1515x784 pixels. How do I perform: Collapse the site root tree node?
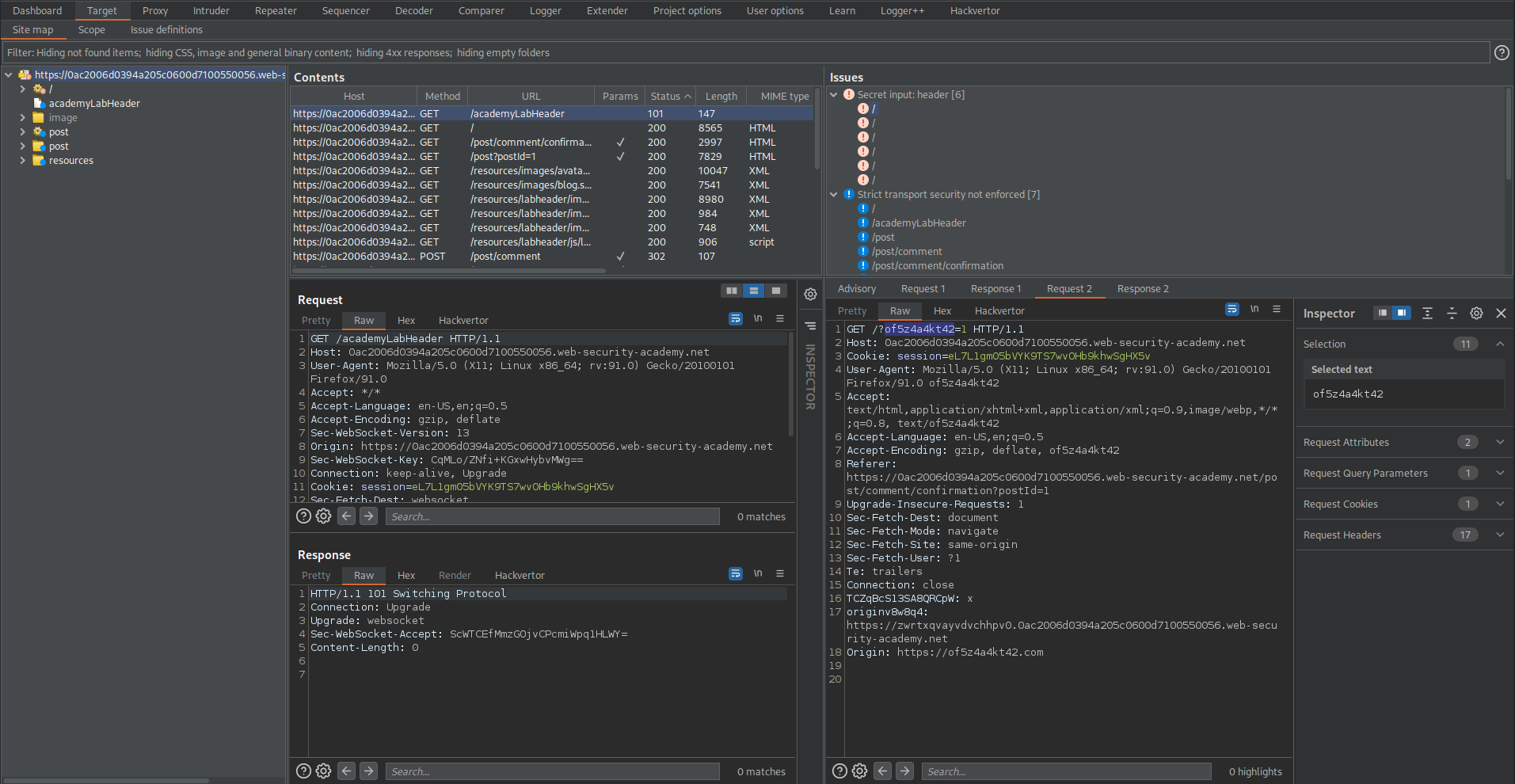pyautogui.click(x=9, y=74)
